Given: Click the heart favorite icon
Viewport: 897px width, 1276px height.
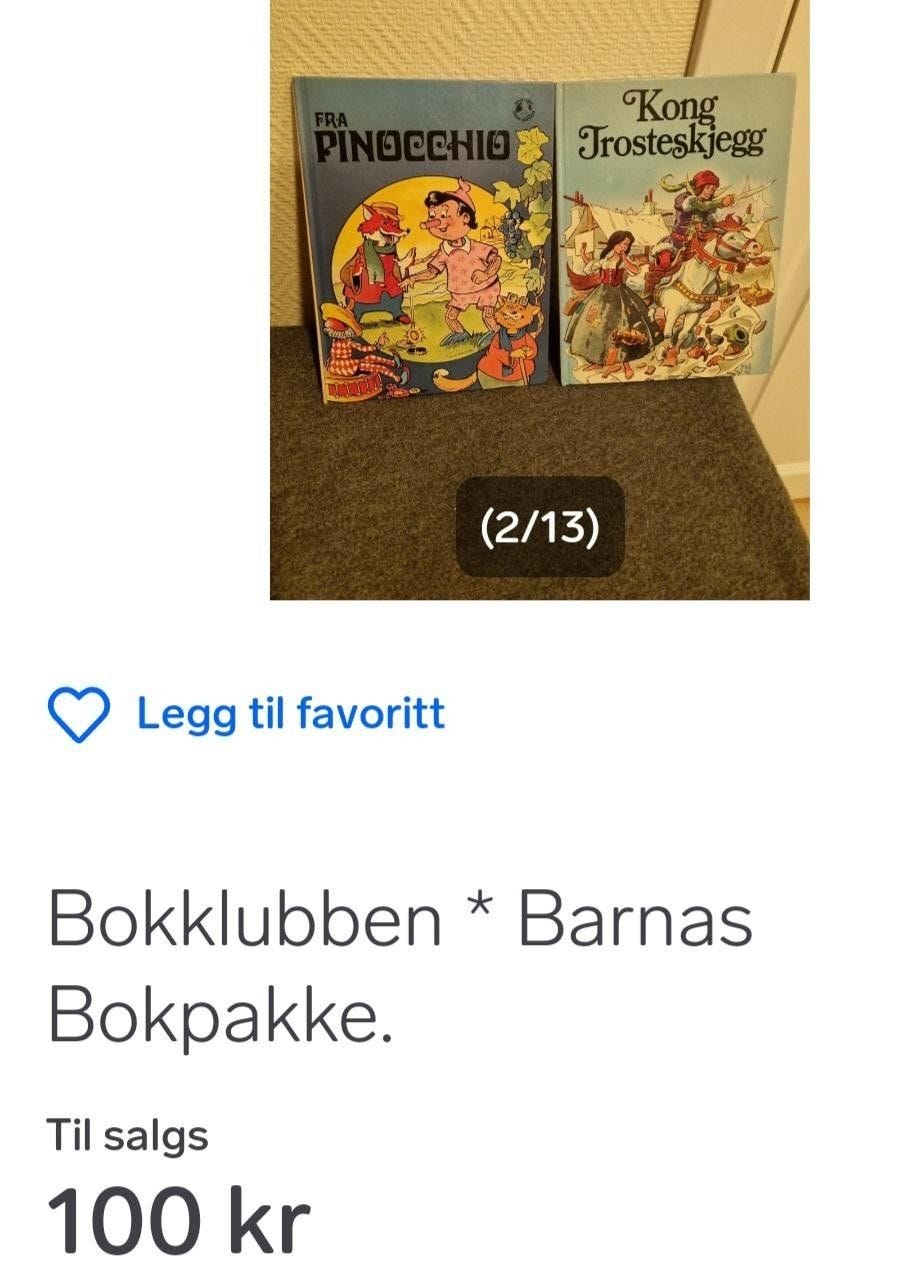Looking at the screenshot, I should [78, 714].
